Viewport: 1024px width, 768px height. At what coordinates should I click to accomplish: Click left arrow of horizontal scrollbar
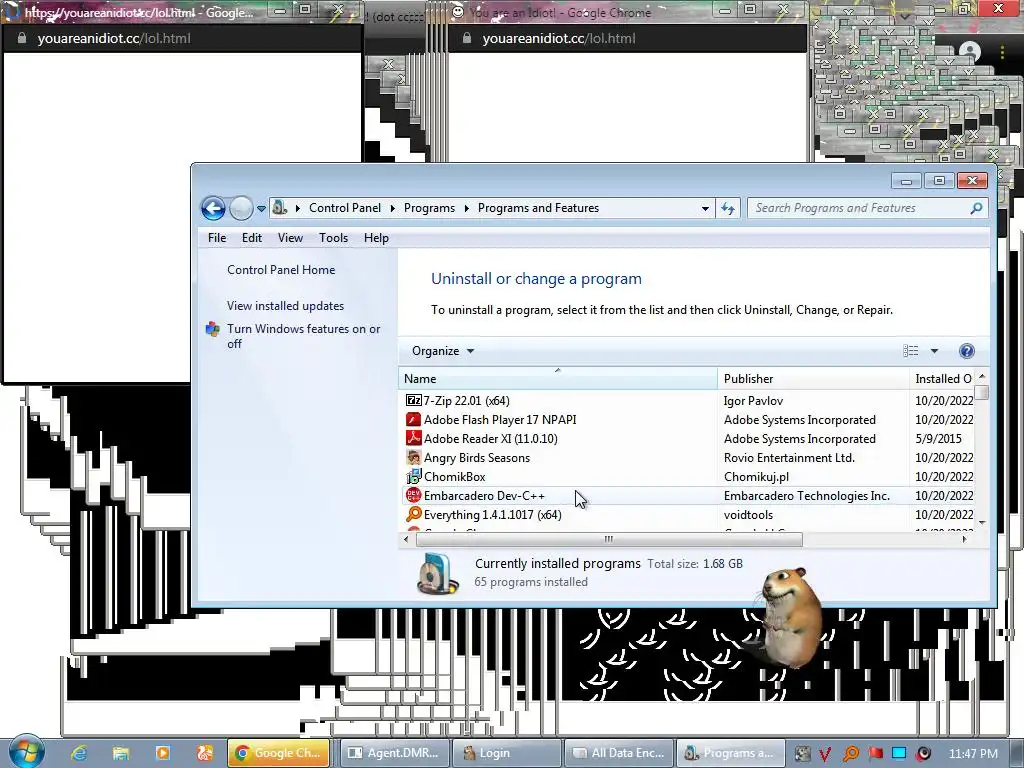point(406,539)
